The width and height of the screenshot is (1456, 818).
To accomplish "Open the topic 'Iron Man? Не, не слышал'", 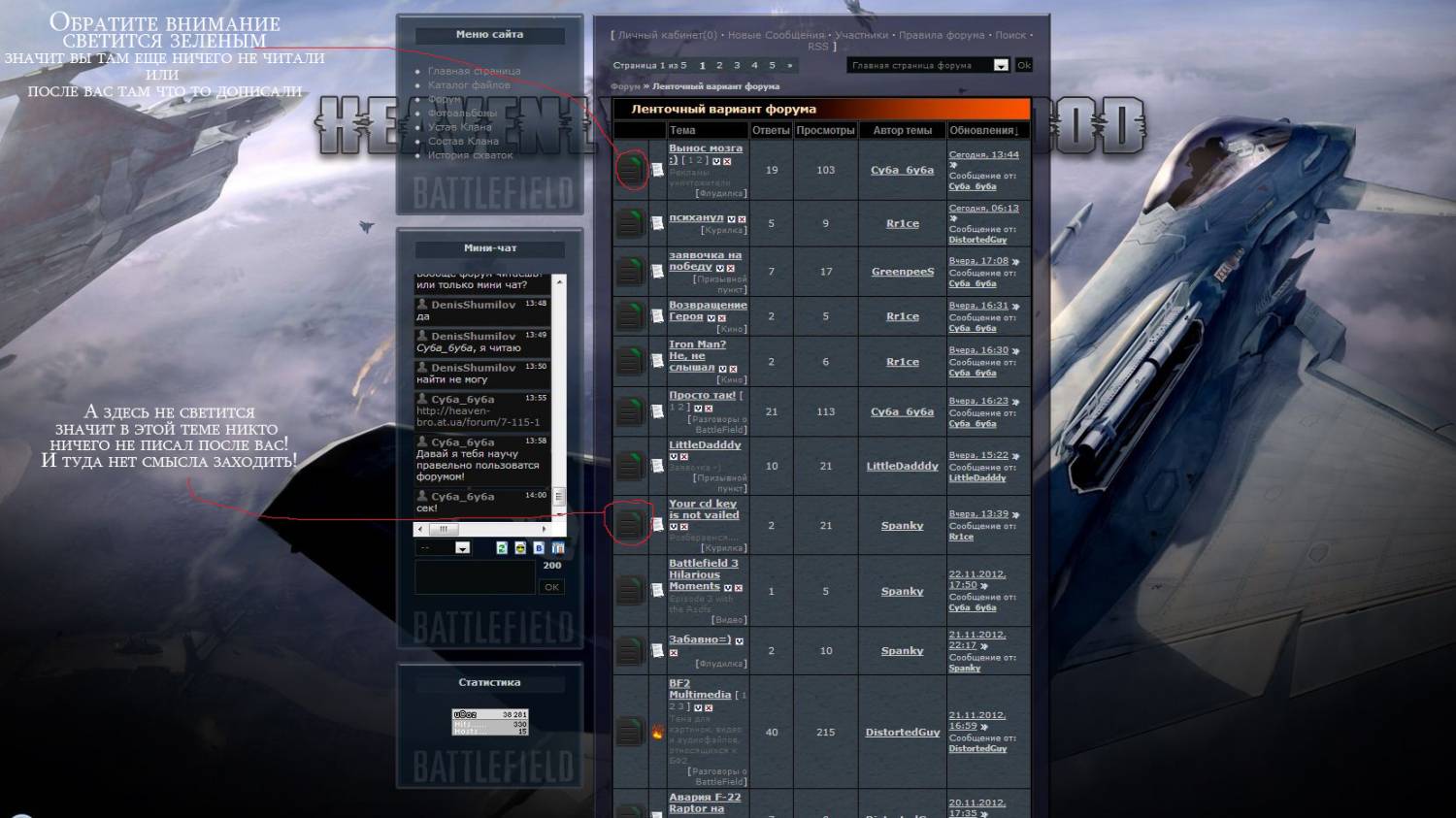I will click(x=697, y=356).
